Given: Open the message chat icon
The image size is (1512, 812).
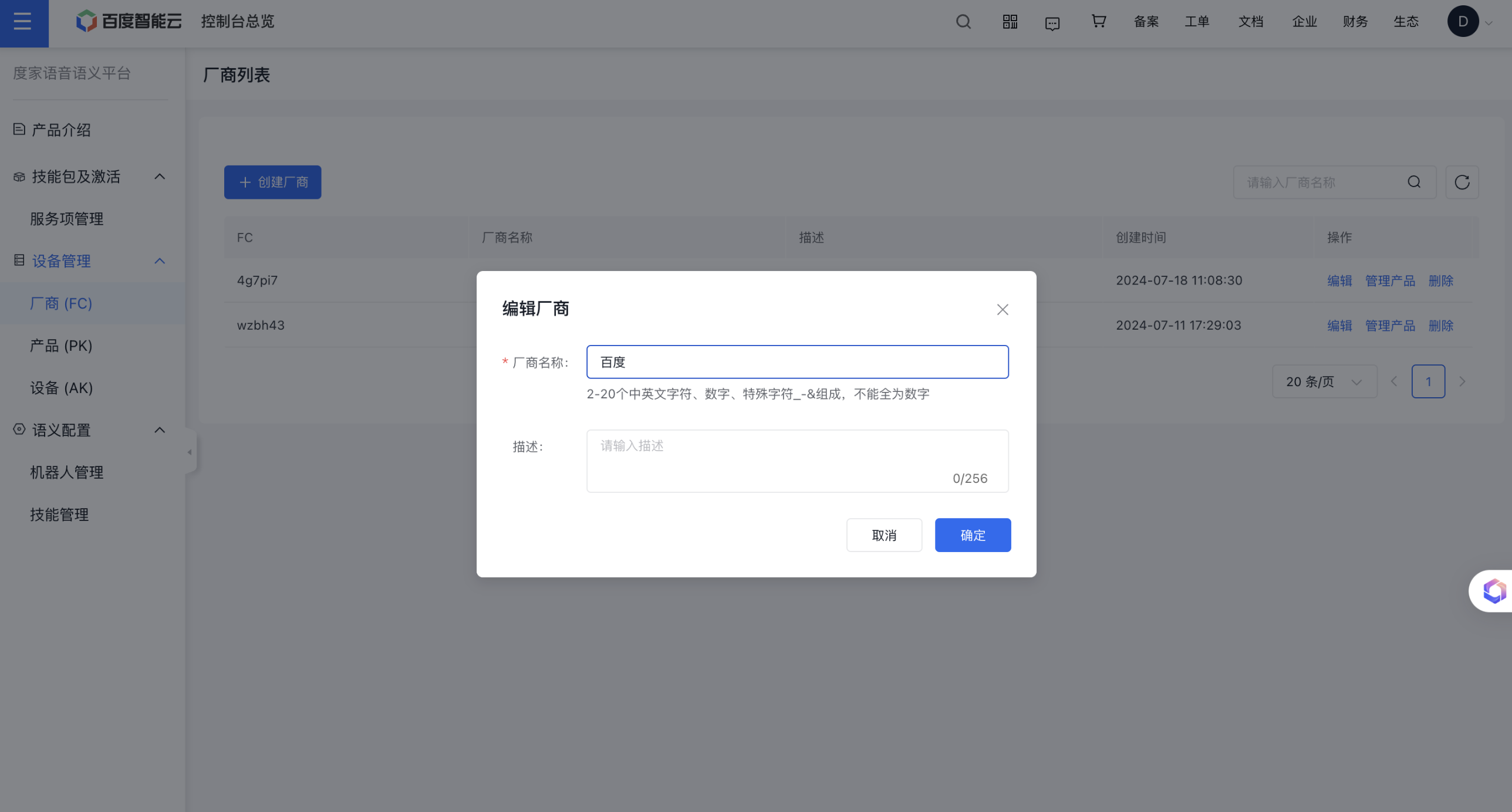Looking at the screenshot, I should 1052,23.
